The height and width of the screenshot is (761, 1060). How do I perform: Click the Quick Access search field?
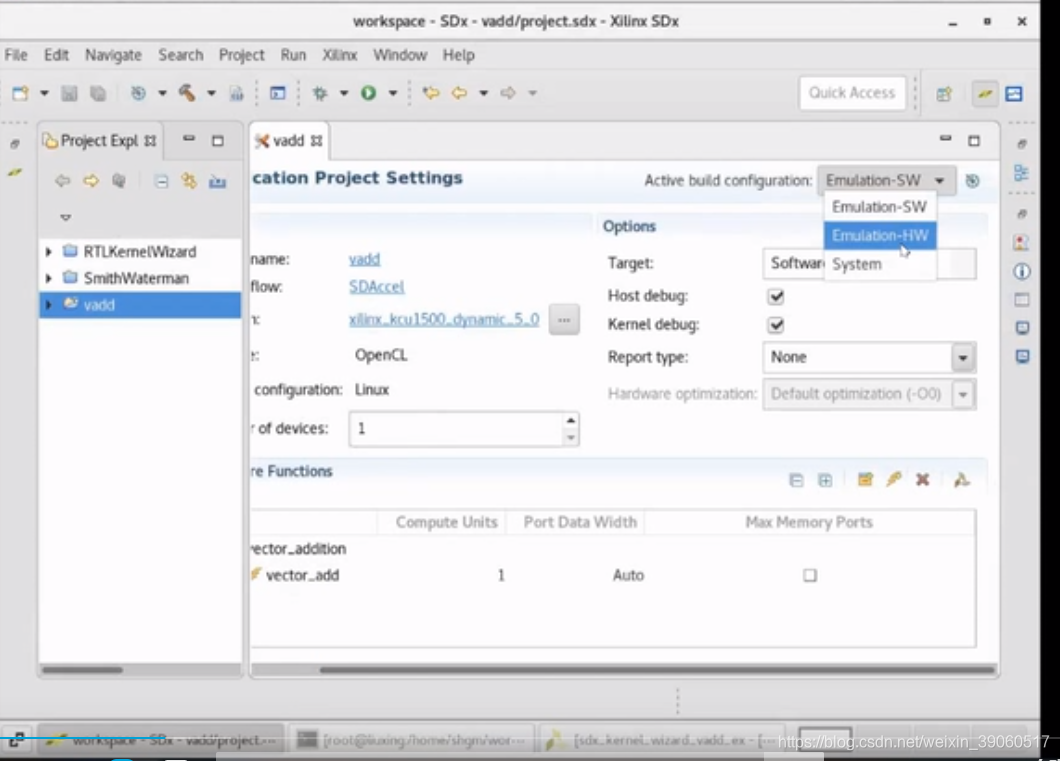pos(852,93)
